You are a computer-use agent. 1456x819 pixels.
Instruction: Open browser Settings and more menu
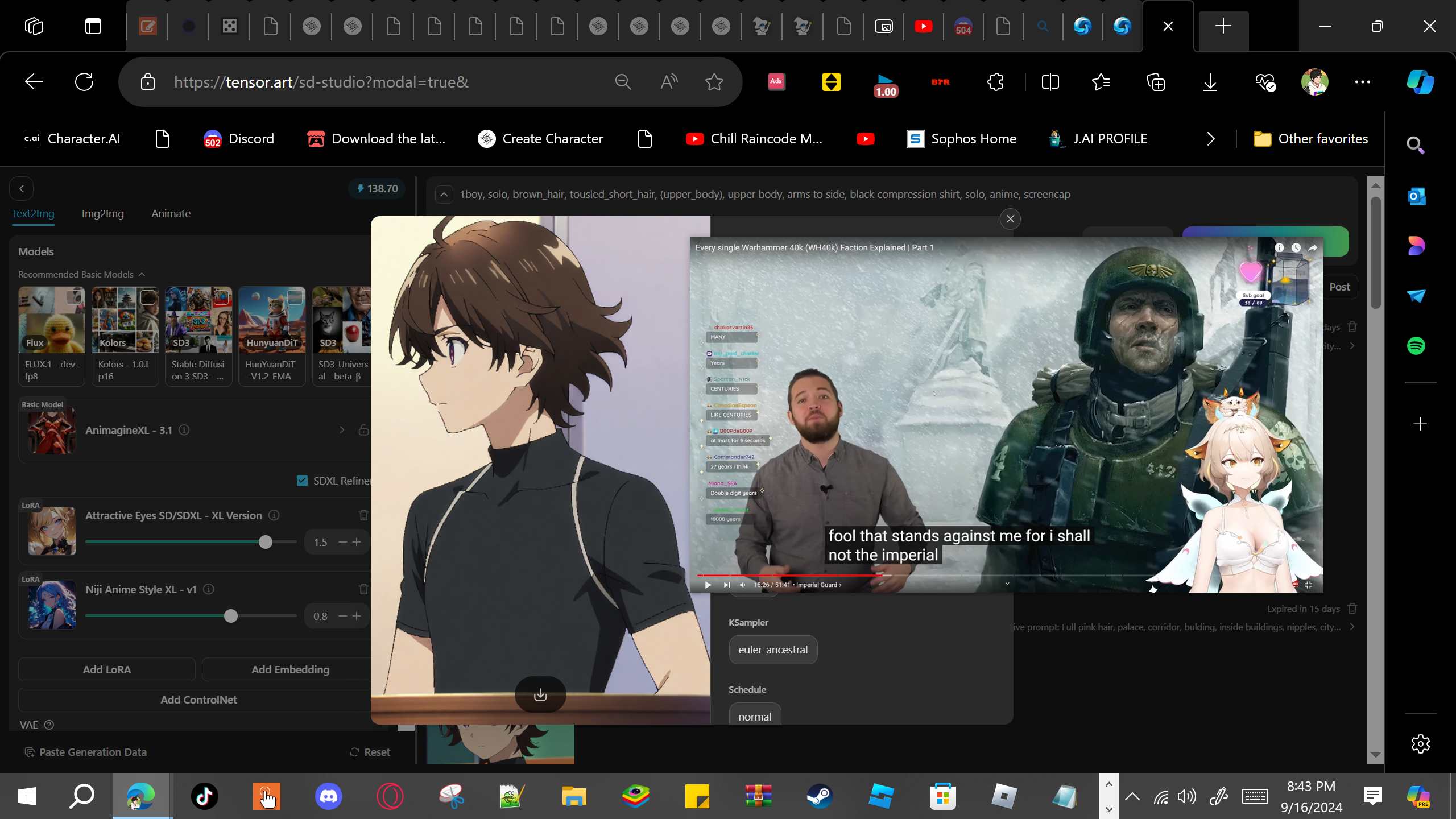[1363, 82]
